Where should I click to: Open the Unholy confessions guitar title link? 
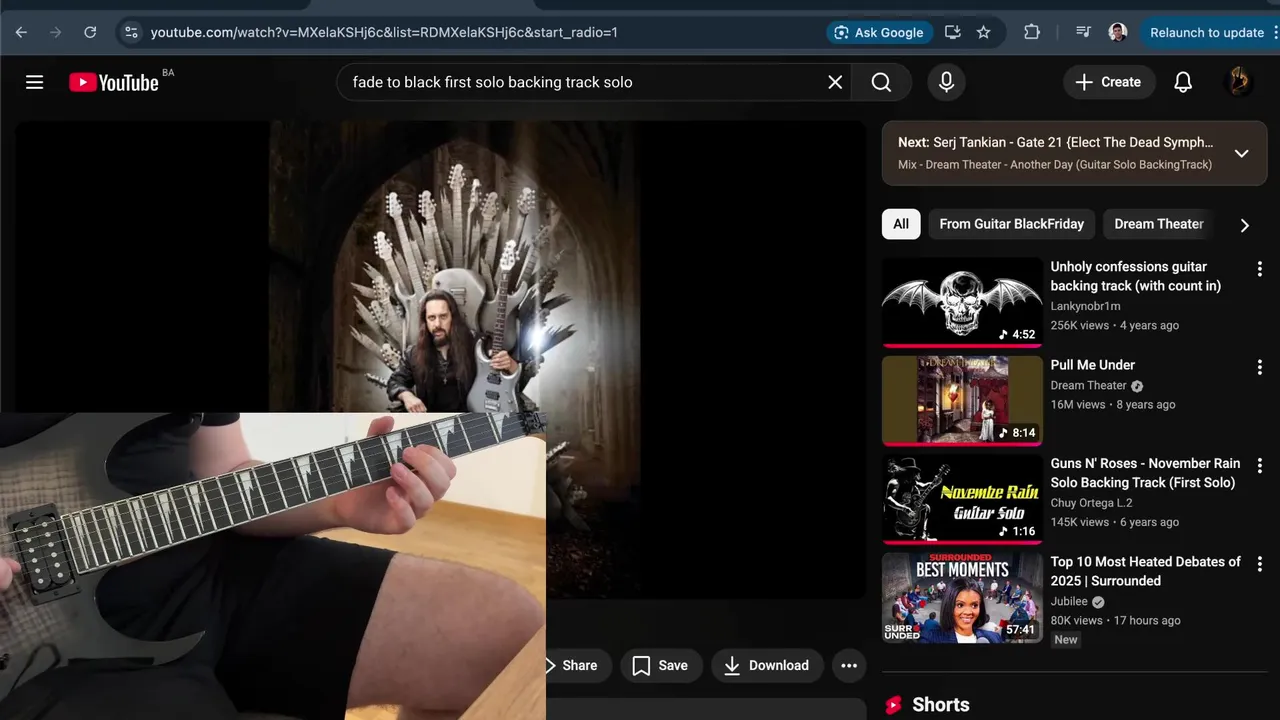click(x=1135, y=276)
